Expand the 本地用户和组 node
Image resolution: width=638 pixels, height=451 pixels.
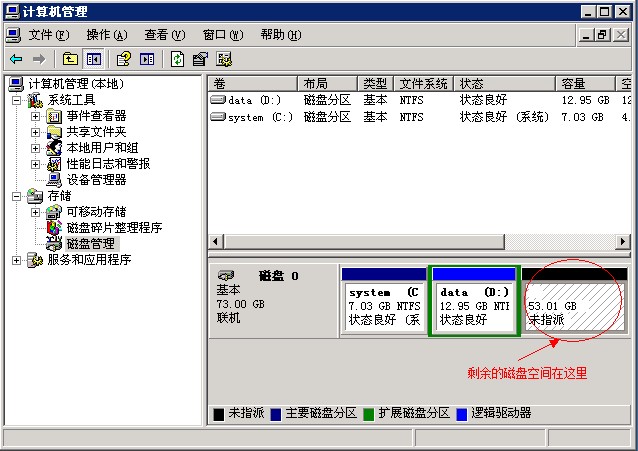pyautogui.click(x=36, y=148)
